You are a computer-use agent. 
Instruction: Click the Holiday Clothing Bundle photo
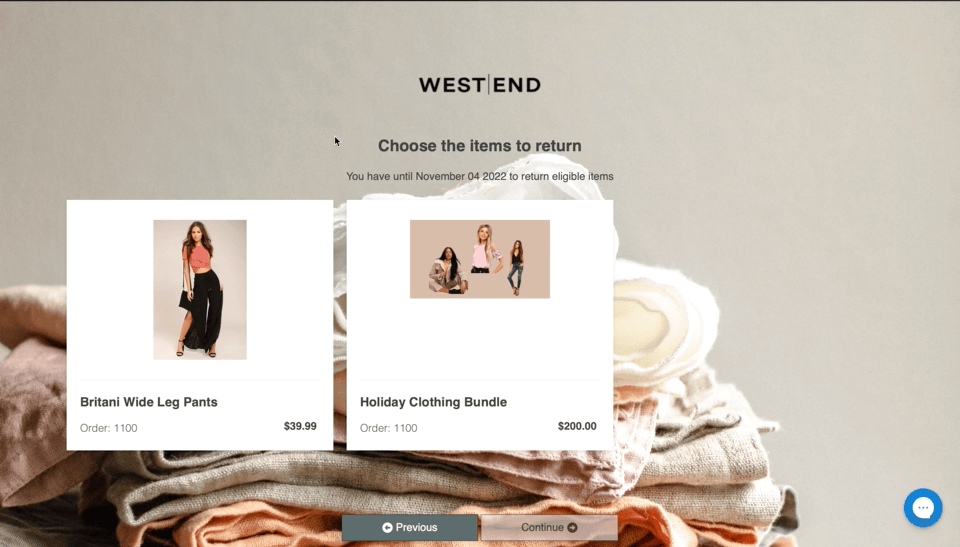pos(479,259)
